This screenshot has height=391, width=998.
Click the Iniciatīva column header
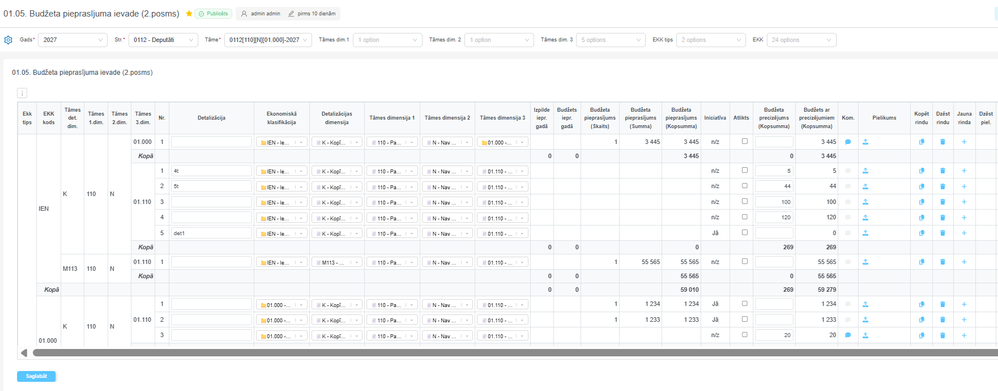715,117
